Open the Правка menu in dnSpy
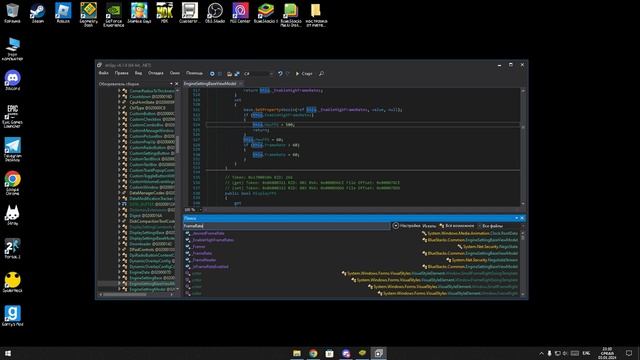640x360 pixels. 121,73
